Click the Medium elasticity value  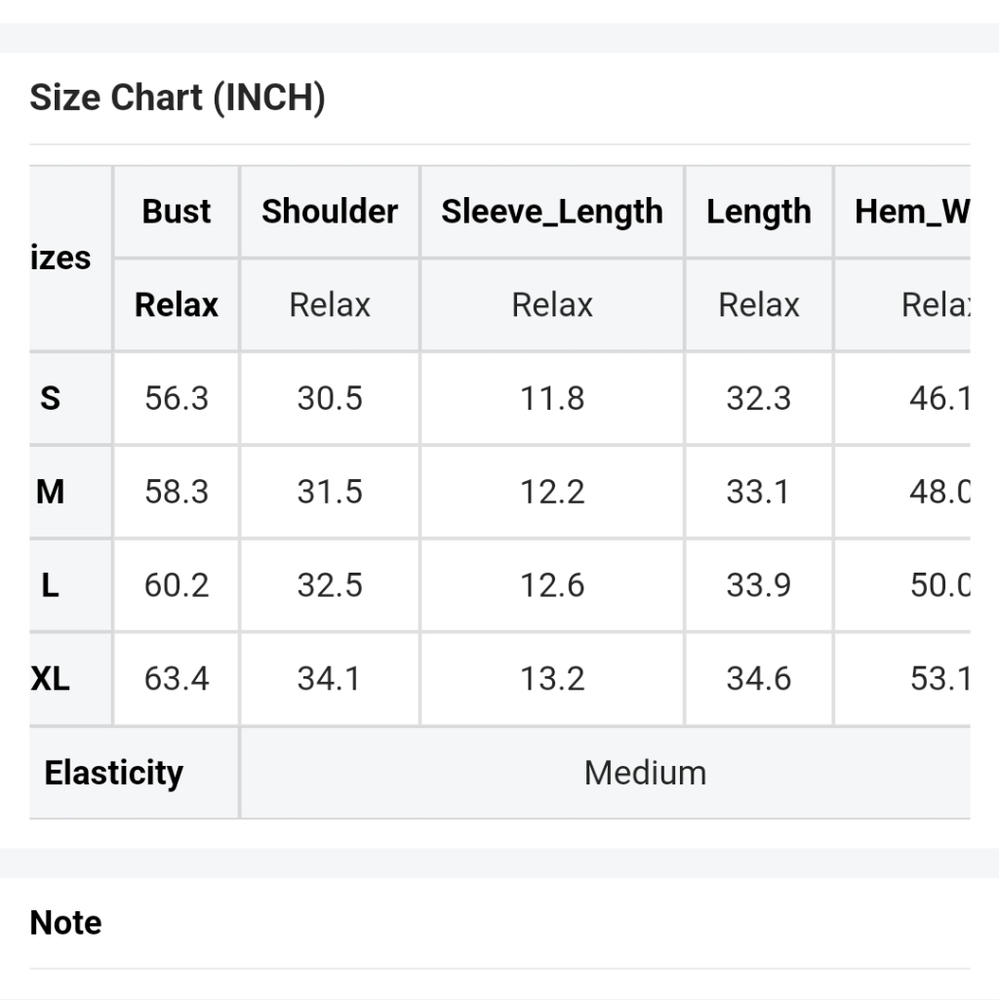click(x=646, y=773)
